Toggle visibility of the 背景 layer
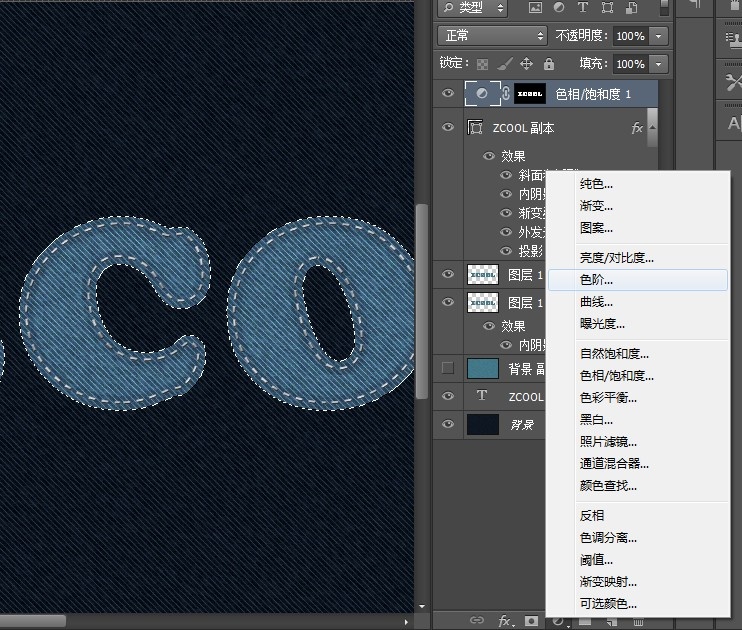 click(448, 424)
